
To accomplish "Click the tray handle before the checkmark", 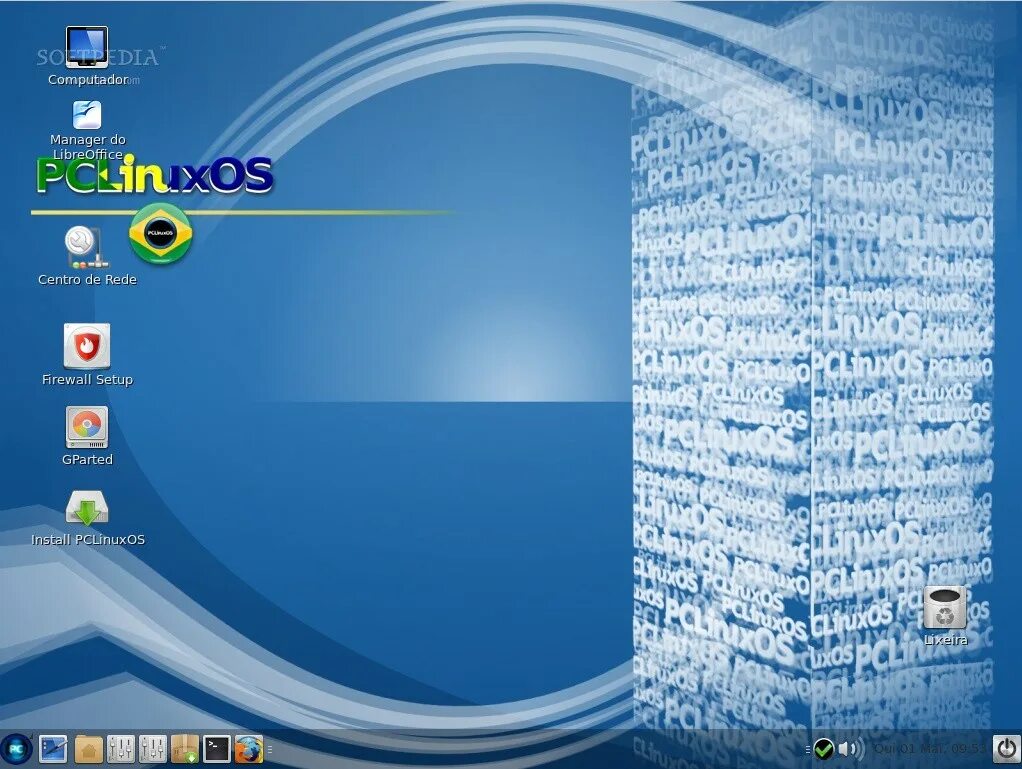I will 808,749.
